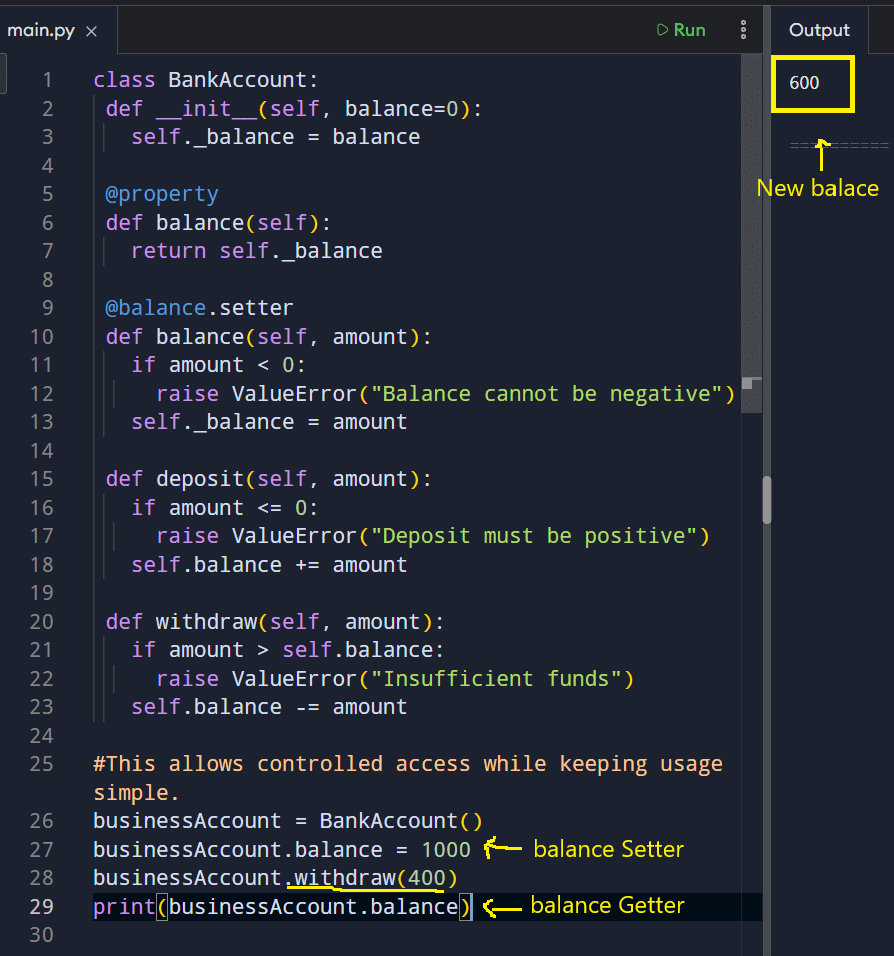Switch to the Output panel
The height and width of the screenshot is (956, 894).
(818, 29)
